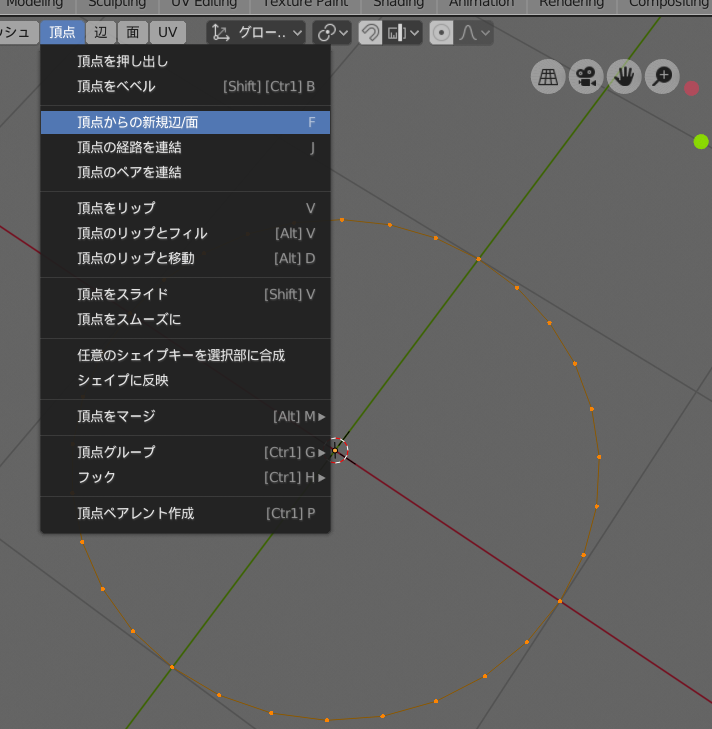Open the snap settings dropdown

[x=403, y=33]
